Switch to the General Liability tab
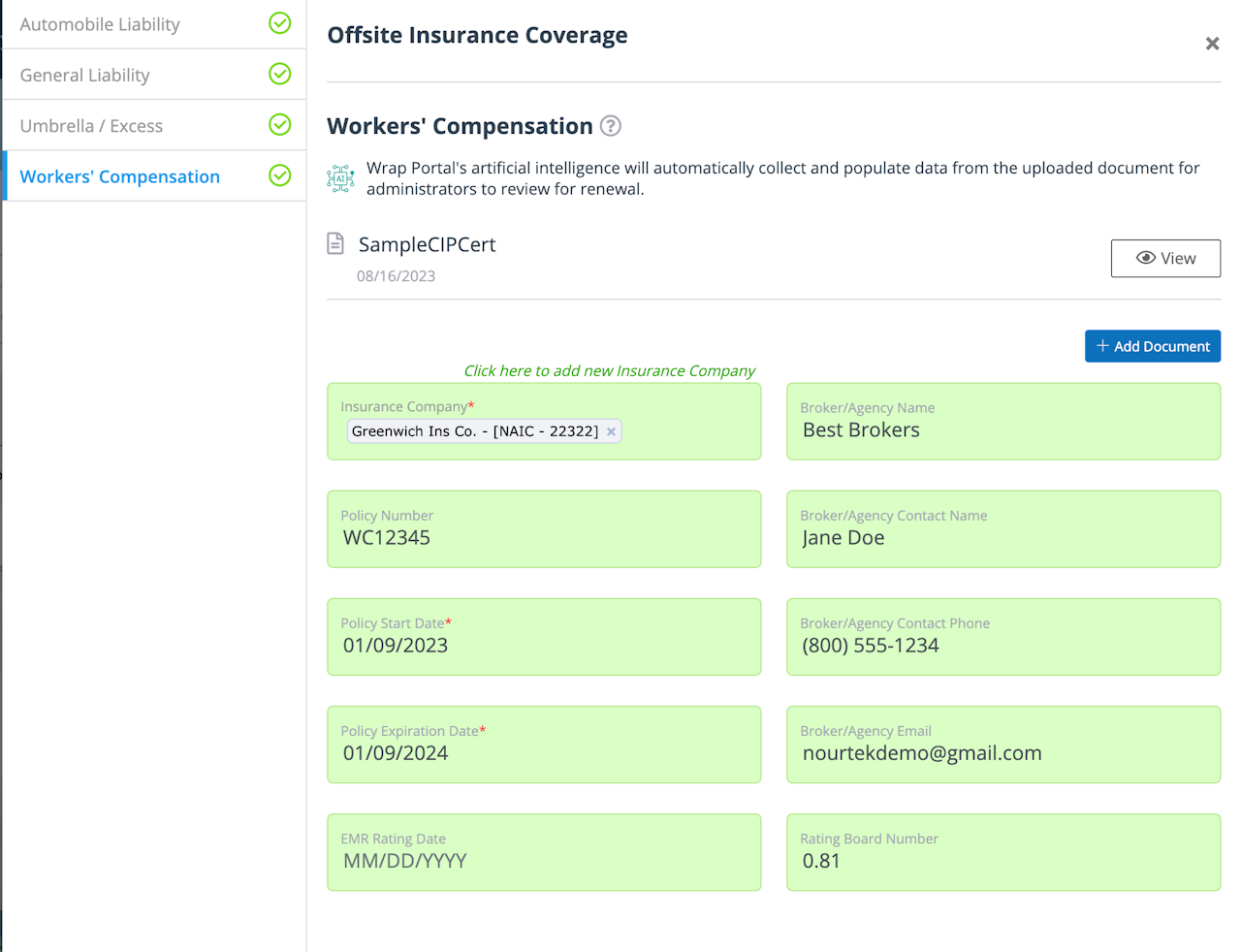Image resolution: width=1241 pixels, height=952 pixels. [85, 76]
